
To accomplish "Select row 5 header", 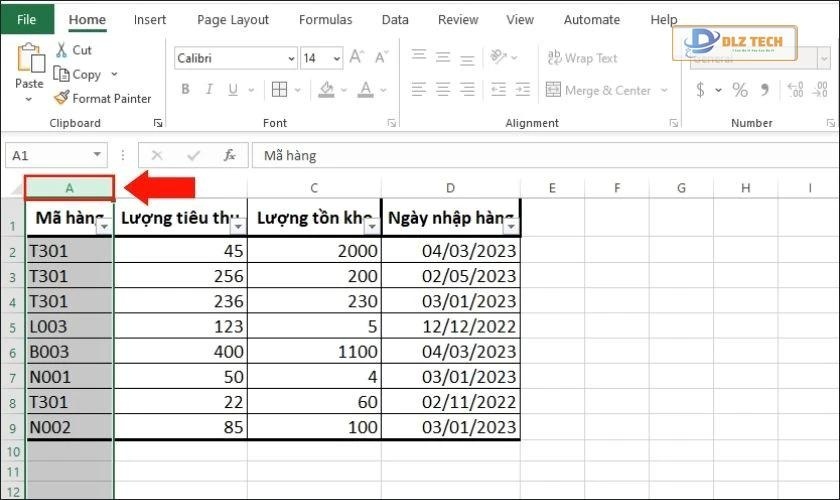I will pos(13,327).
